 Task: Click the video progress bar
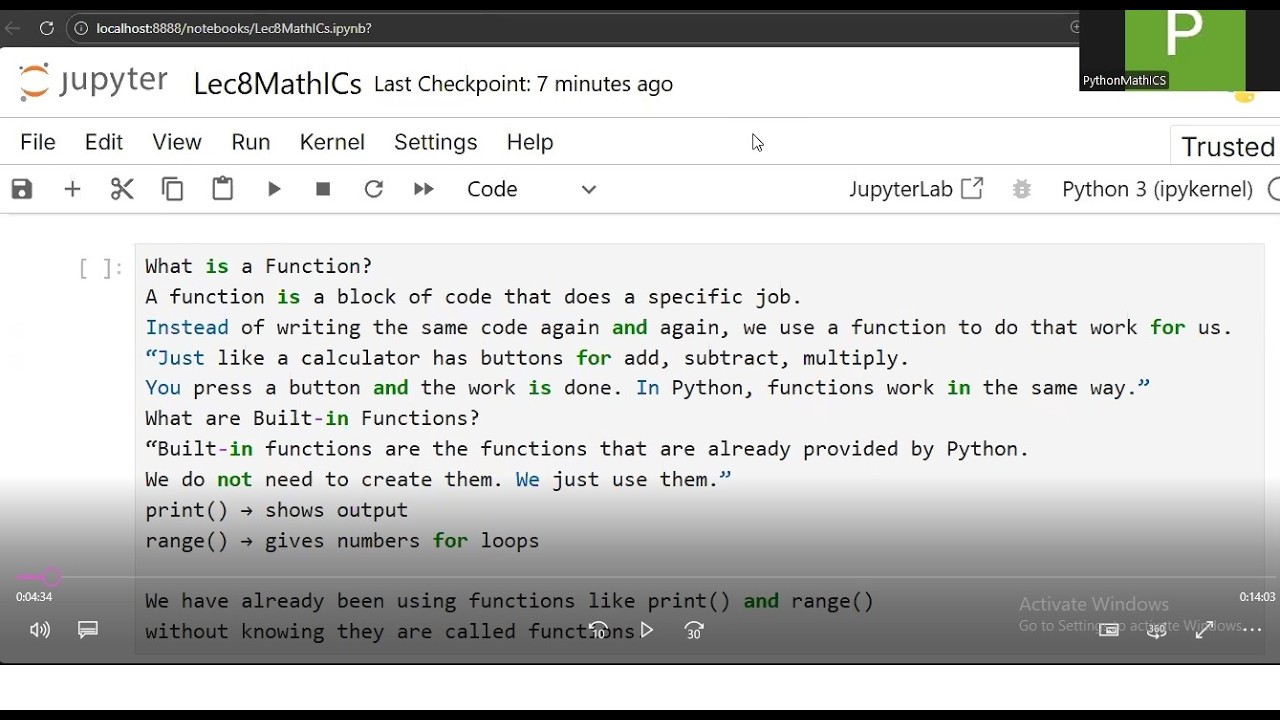pos(640,577)
